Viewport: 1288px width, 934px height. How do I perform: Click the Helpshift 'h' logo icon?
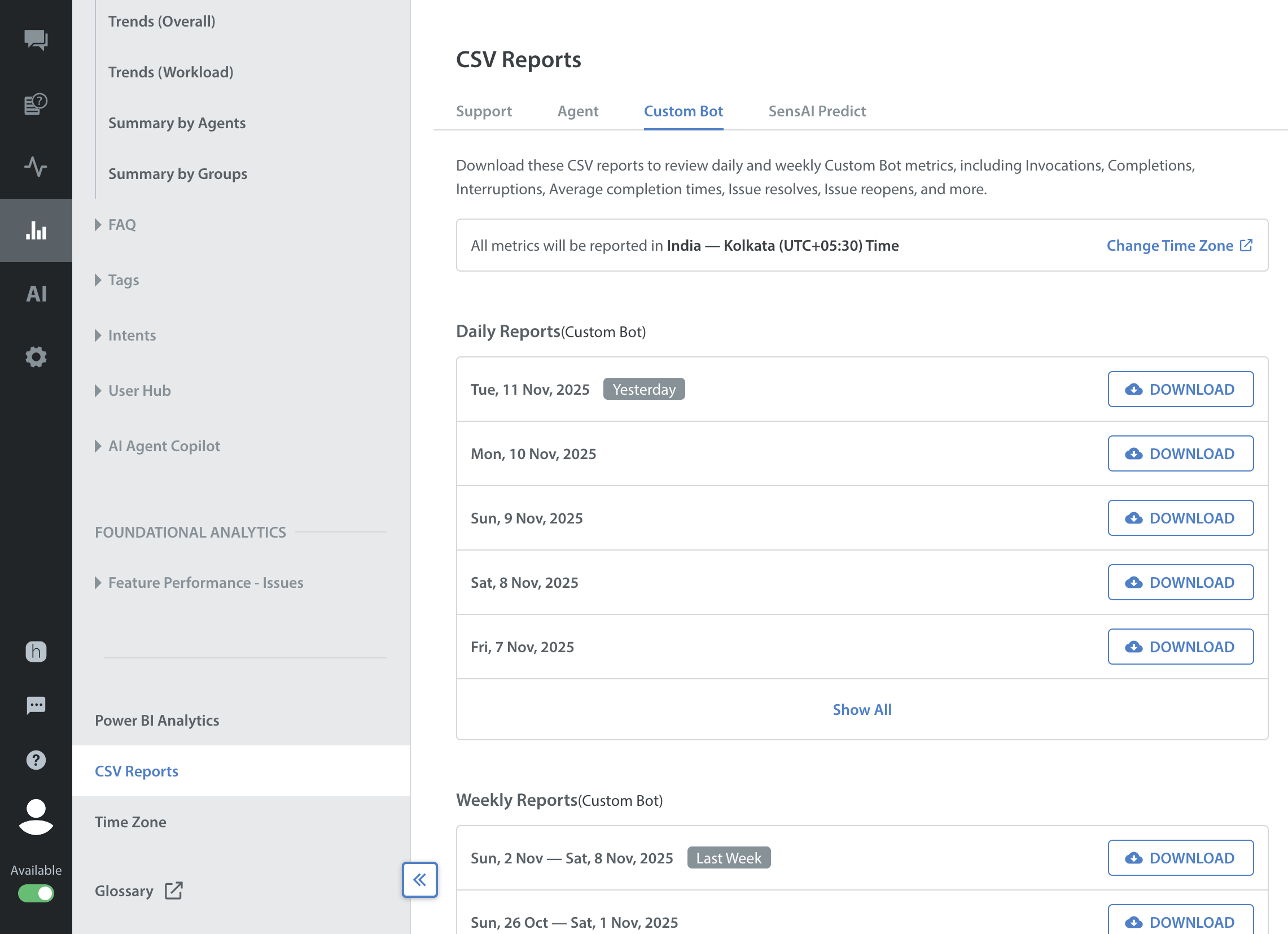coord(36,651)
